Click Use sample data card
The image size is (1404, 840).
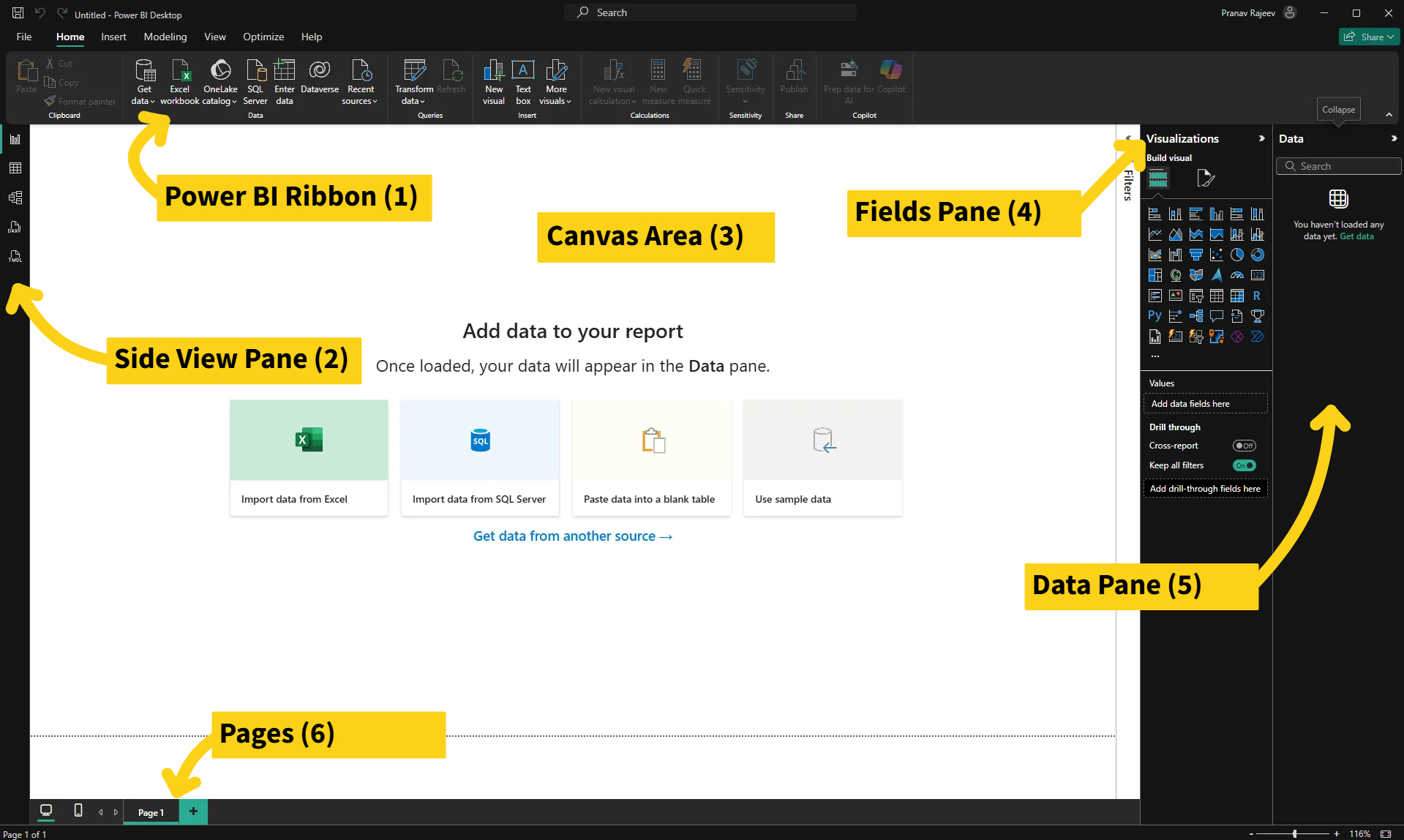(822, 458)
